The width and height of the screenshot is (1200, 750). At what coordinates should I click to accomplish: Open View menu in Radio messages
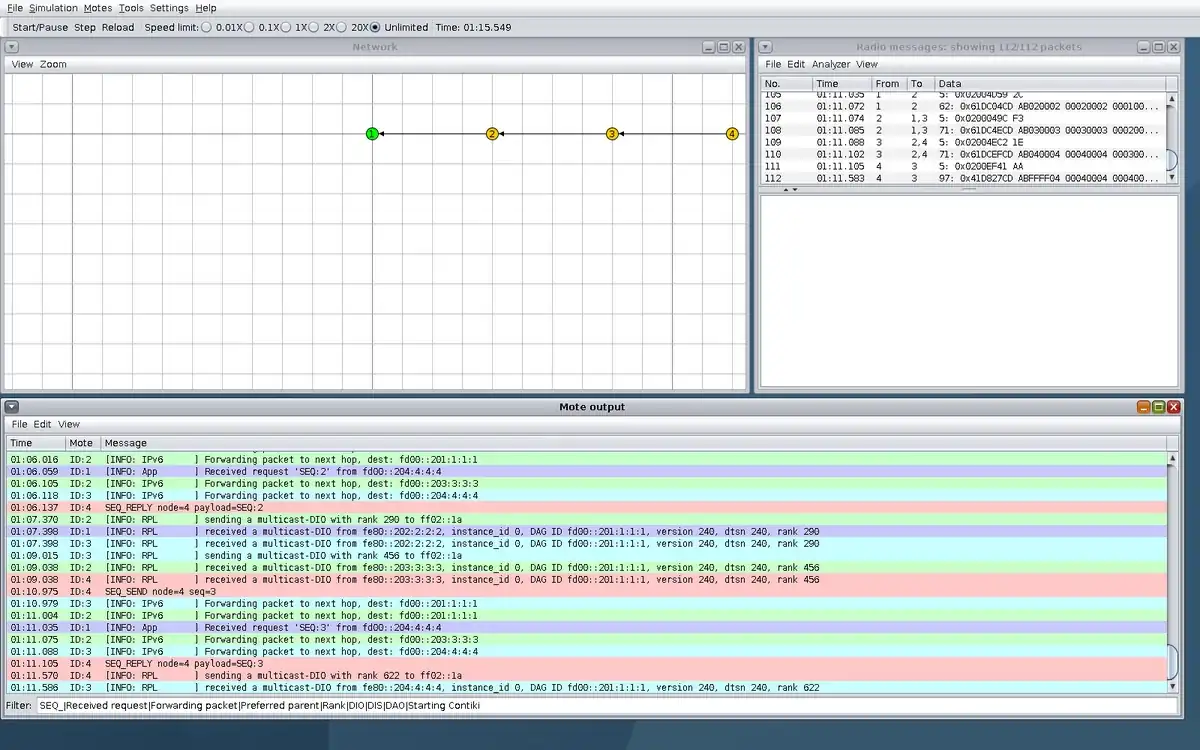867,64
